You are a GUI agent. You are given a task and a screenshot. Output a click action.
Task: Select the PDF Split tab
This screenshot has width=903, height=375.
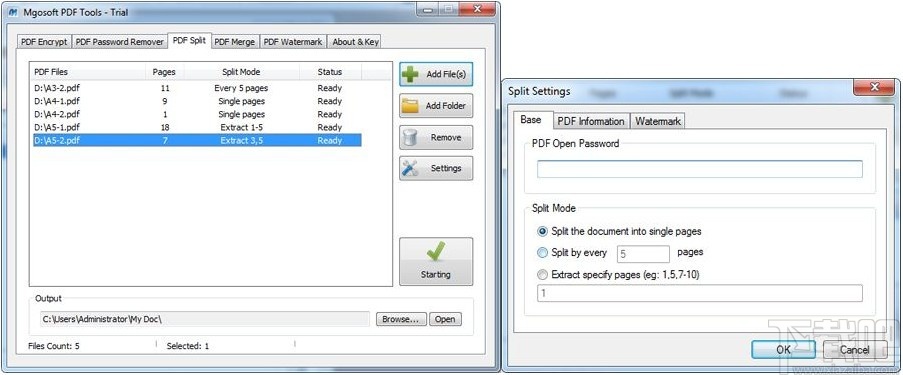(x=189, y=40)
